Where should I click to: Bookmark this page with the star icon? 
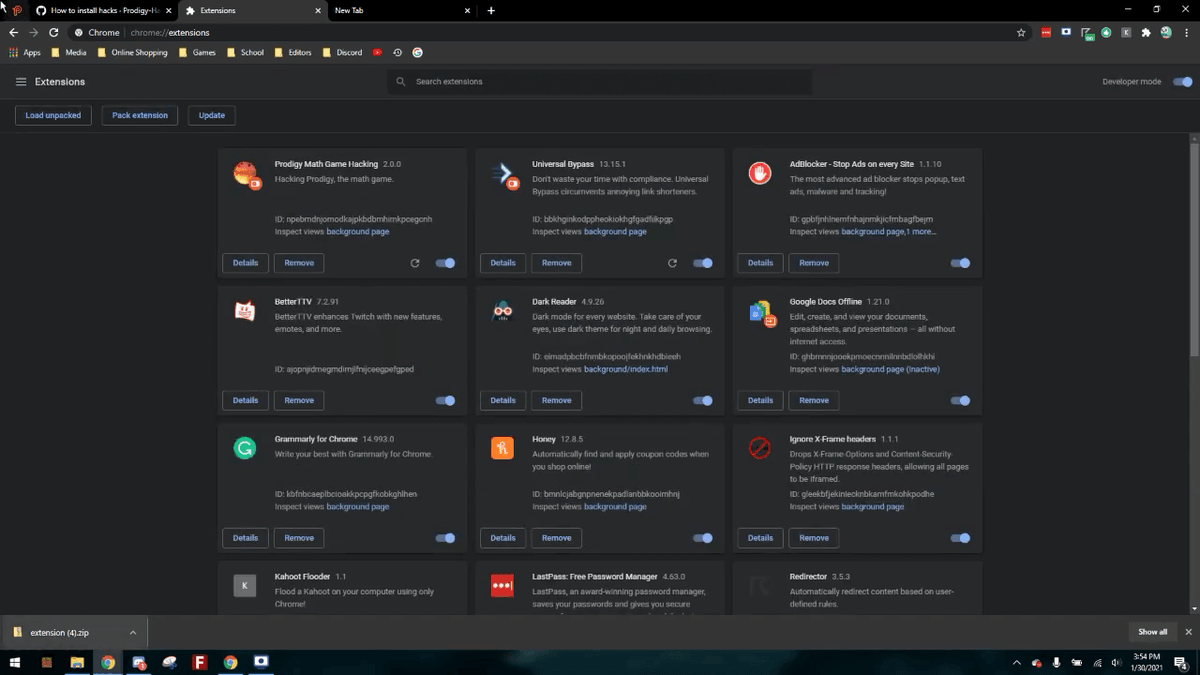[x=1021, y=33]
